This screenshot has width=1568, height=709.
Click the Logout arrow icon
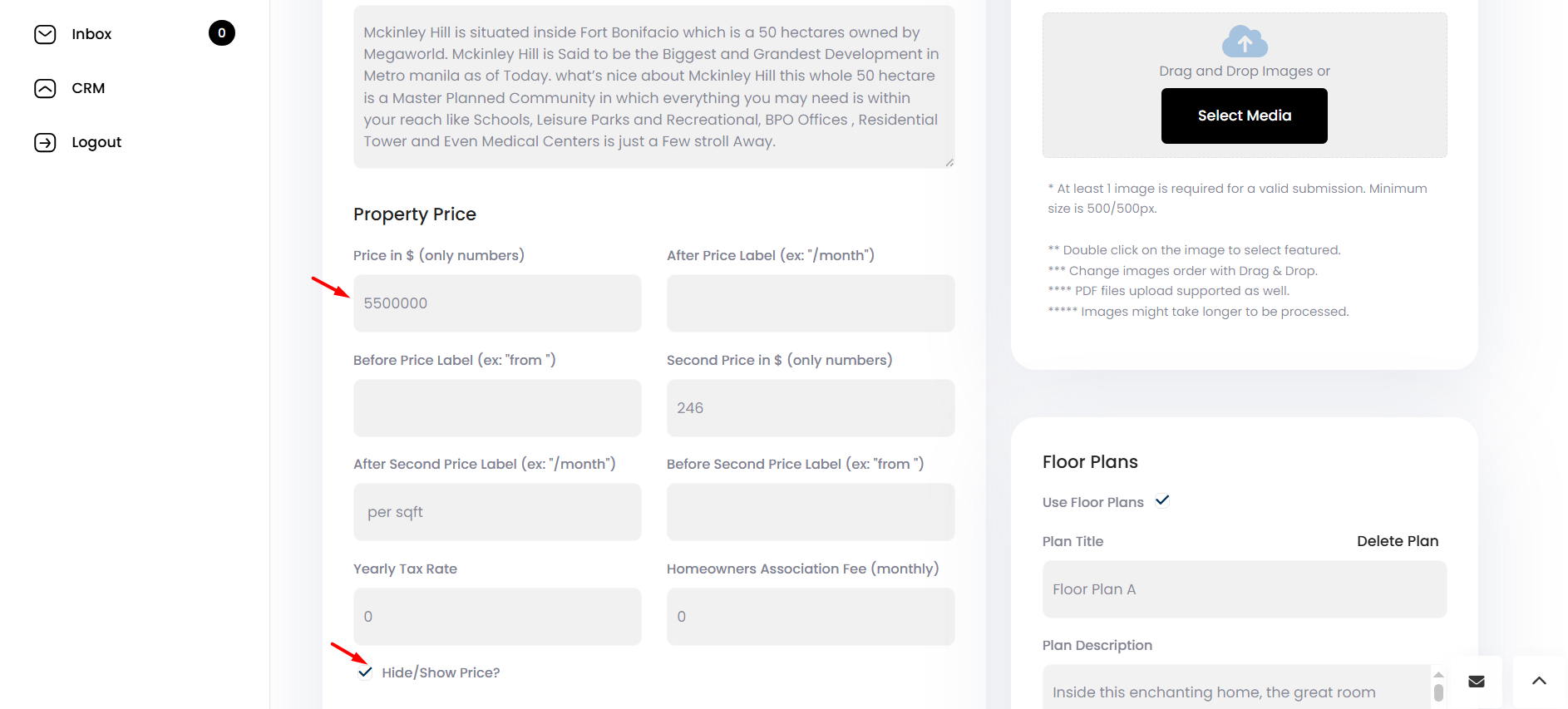click(45, 142)
